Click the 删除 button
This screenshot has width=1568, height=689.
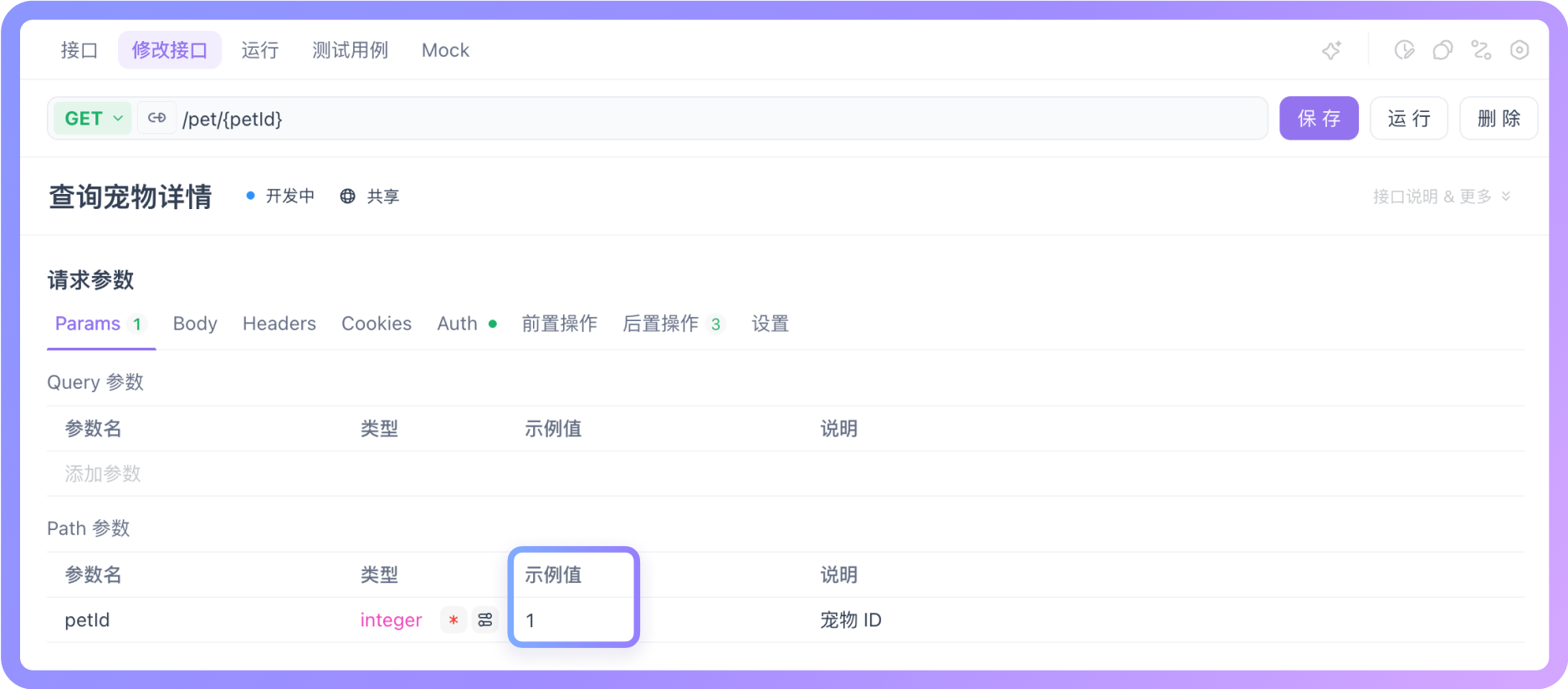click(x=1499, y=118)
